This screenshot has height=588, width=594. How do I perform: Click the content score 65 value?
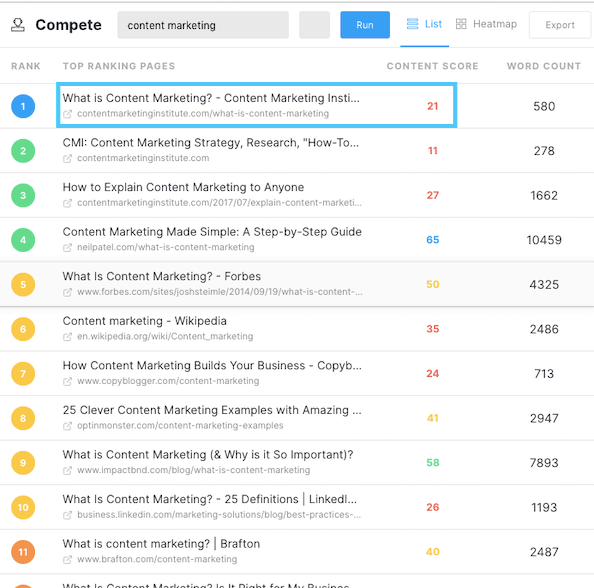coord(433,240)
